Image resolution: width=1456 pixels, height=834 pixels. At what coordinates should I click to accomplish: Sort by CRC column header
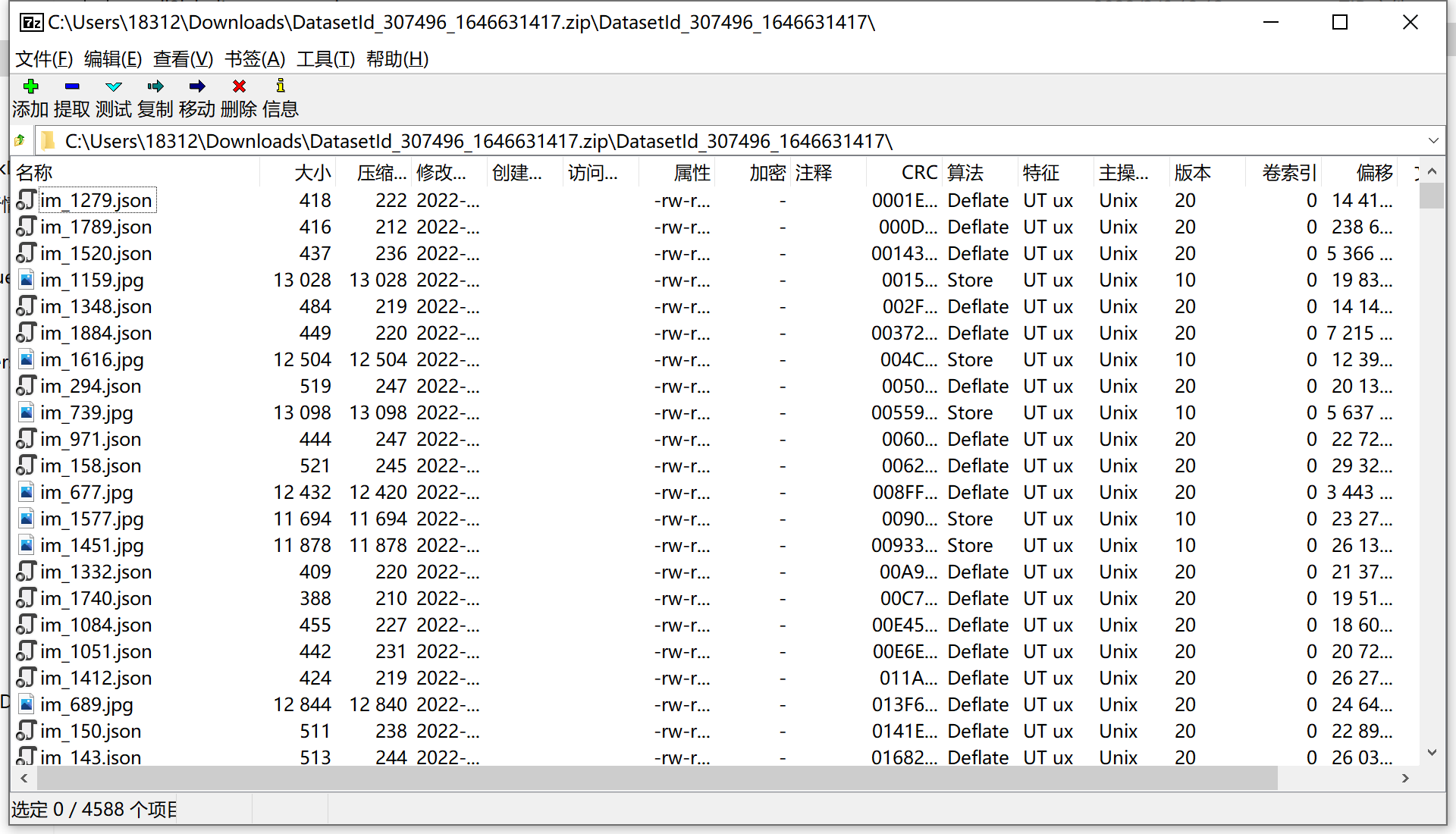[x=904, y=173]
